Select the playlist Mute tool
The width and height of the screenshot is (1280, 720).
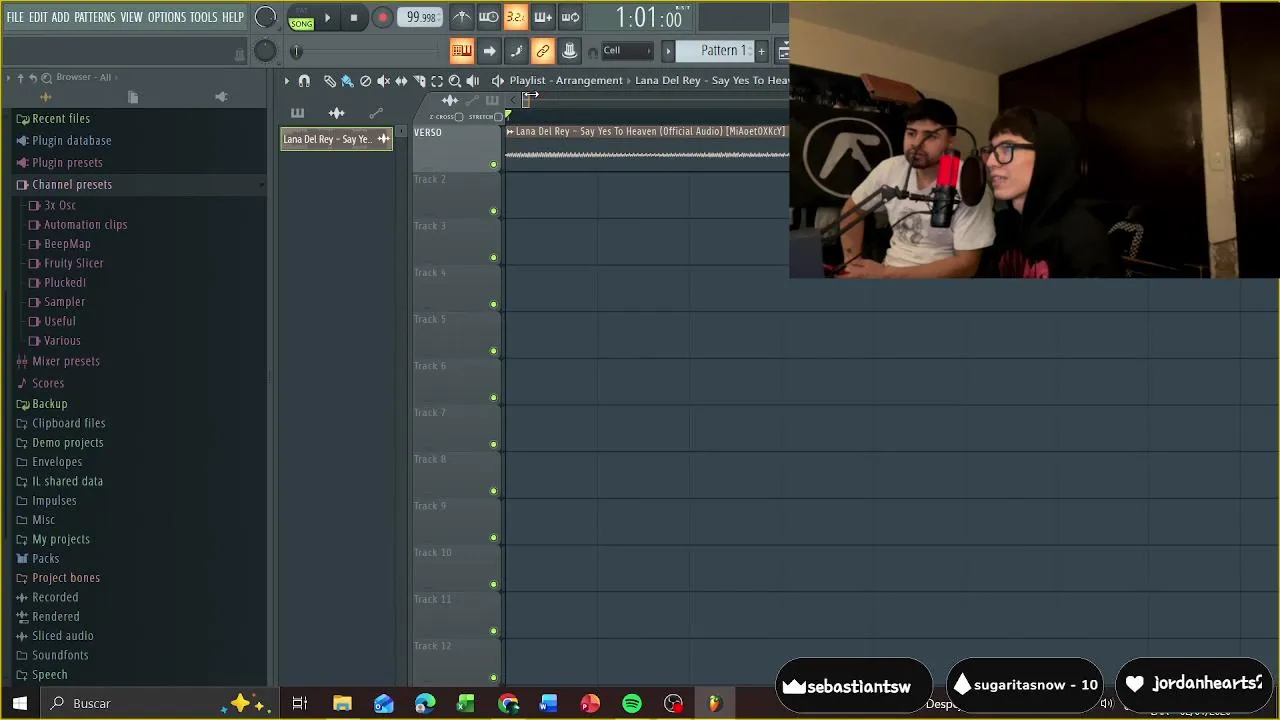point(383,81)
